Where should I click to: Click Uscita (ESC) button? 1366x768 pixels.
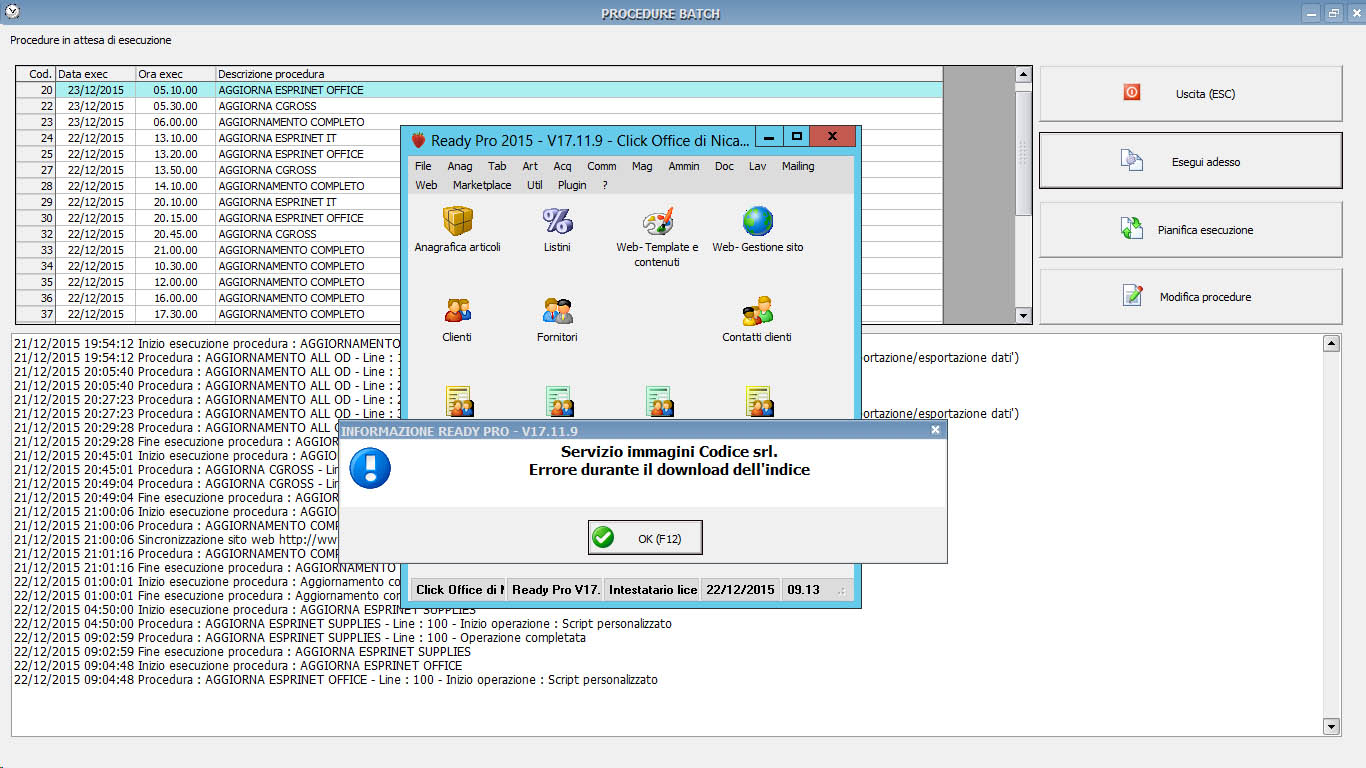pyautogui.click(x=1191, y=94)
